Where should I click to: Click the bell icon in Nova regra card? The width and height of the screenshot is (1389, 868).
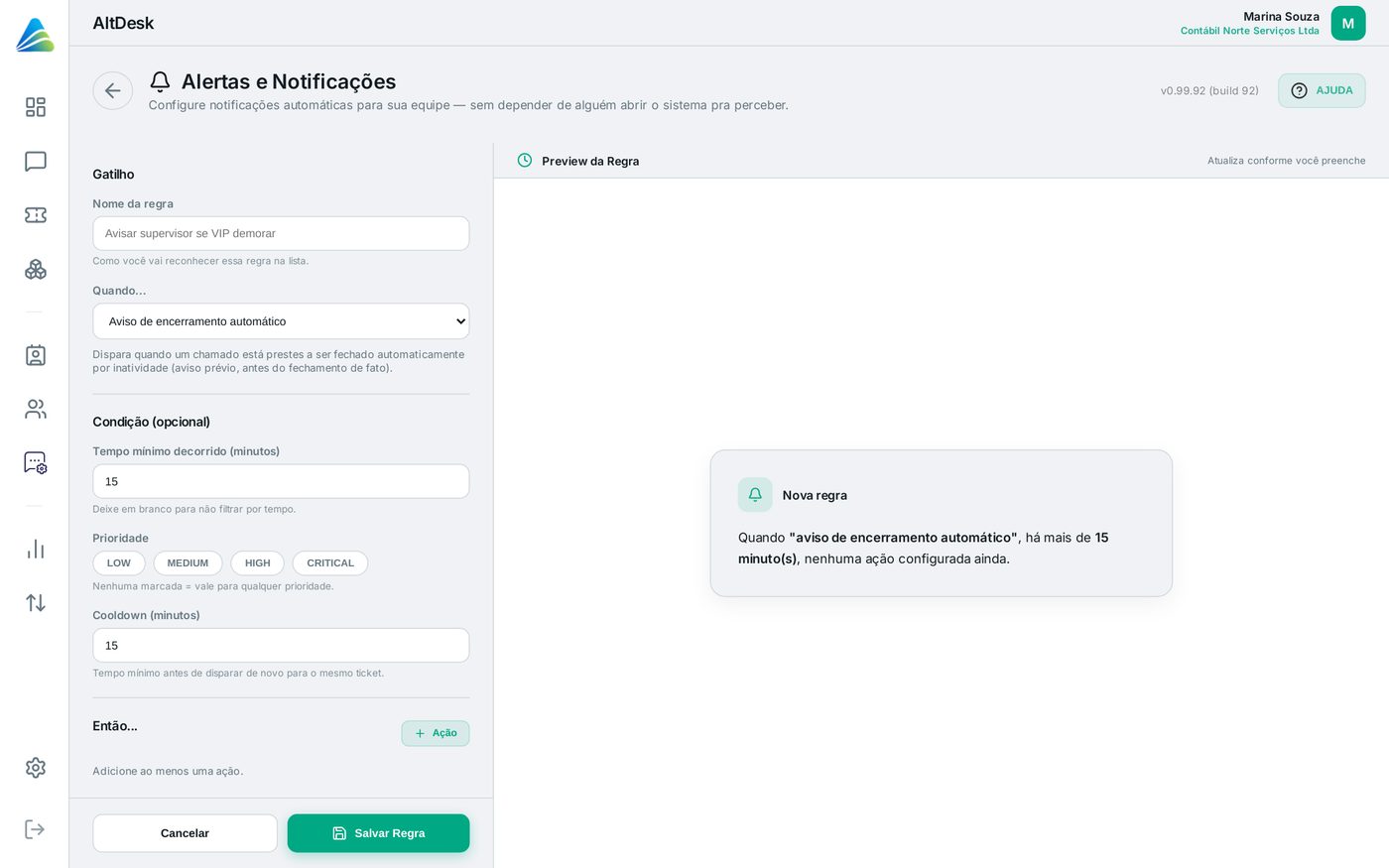tap(755, 495)
